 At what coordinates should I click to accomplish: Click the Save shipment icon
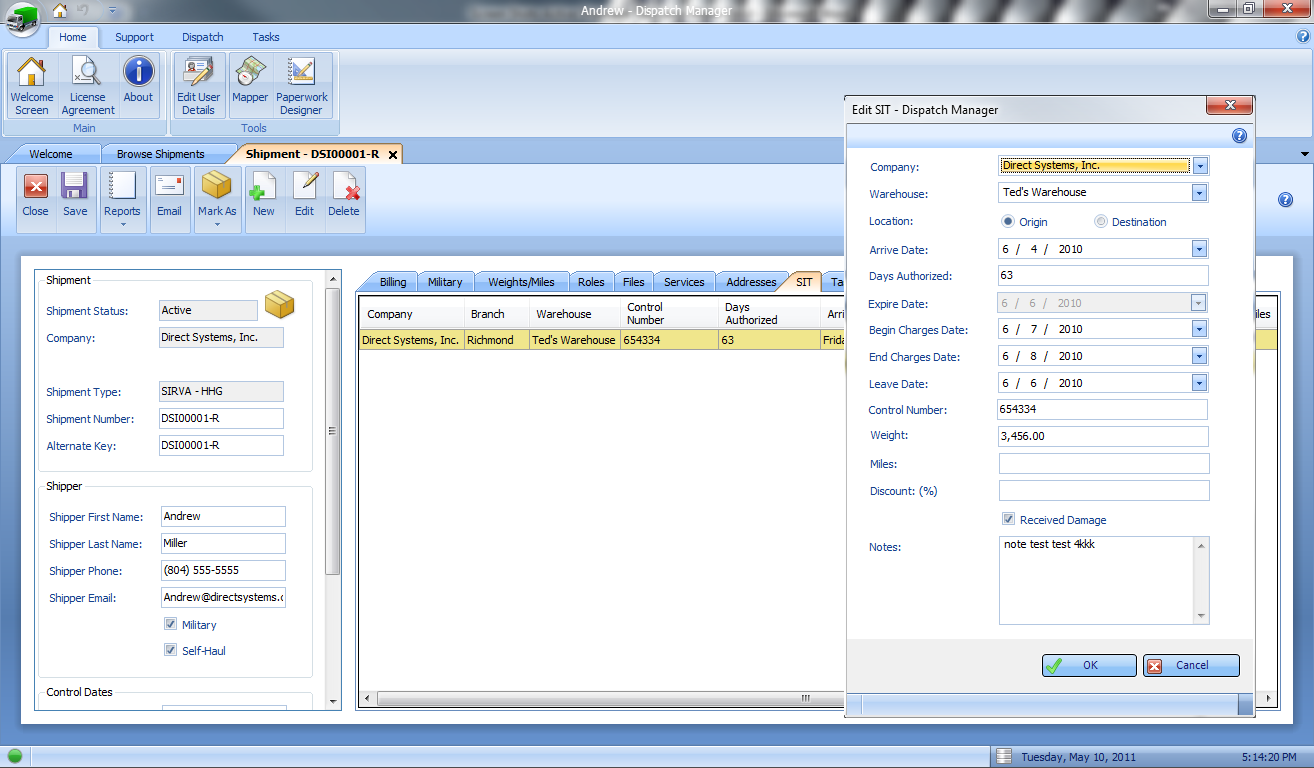pyautogui.click(x=75, y=195)
